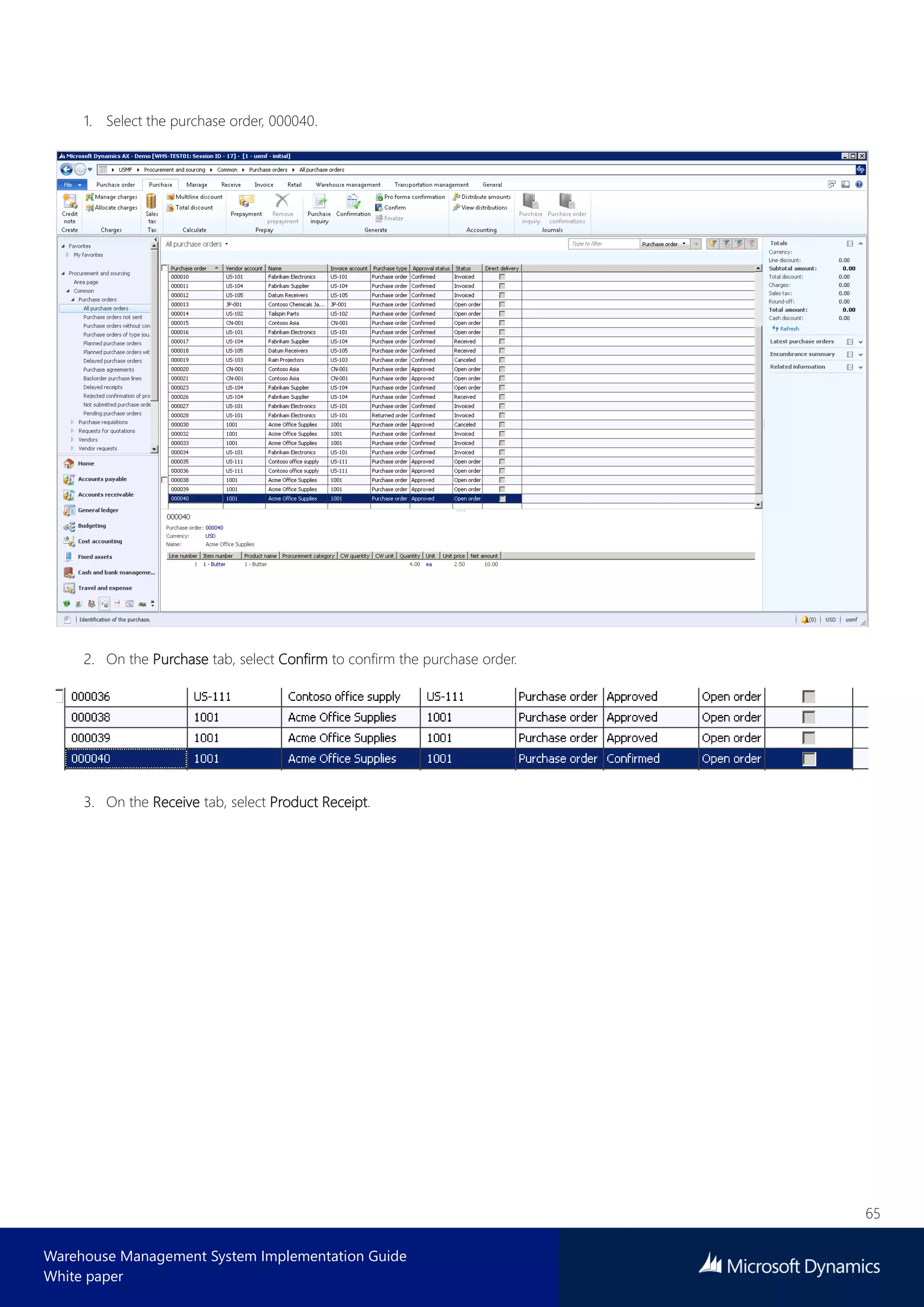Click the 000040 purchase order link in preview

(x=214, y=528)
